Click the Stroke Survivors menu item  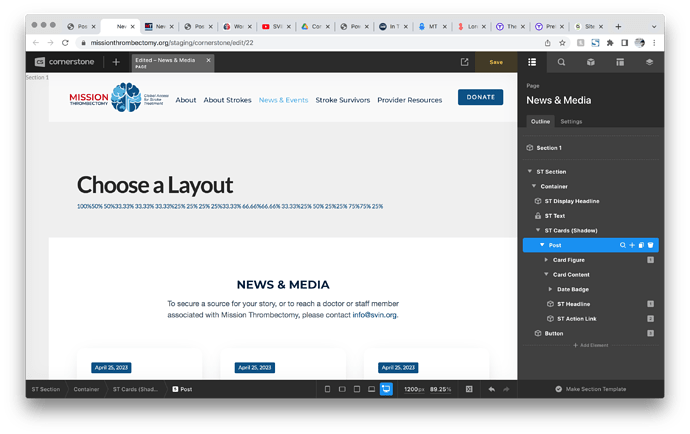[x=342, y=100]
